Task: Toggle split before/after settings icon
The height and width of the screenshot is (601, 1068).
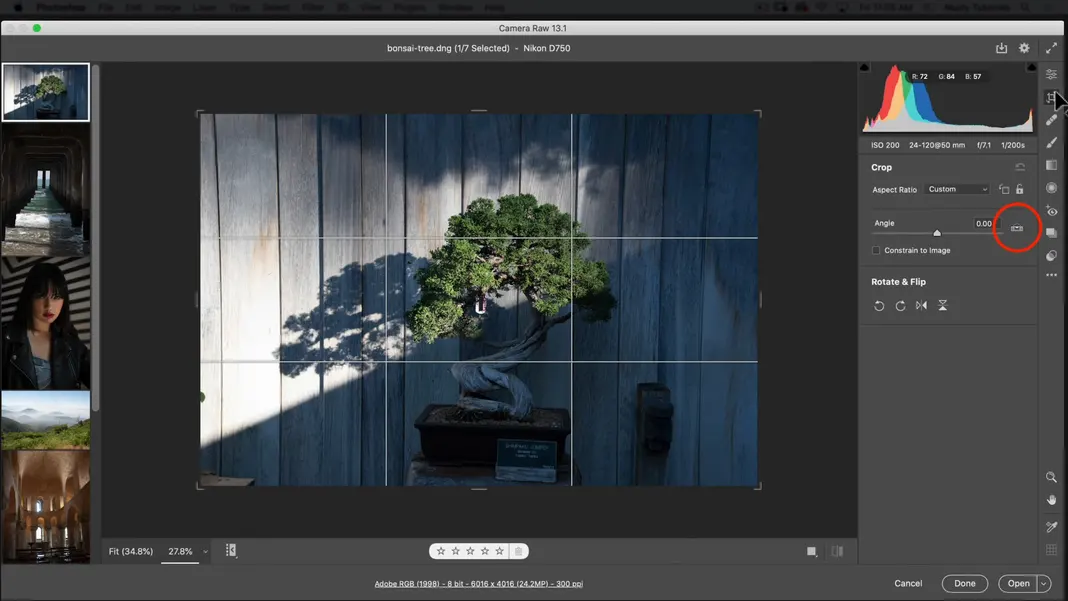Action: (837, 551)
